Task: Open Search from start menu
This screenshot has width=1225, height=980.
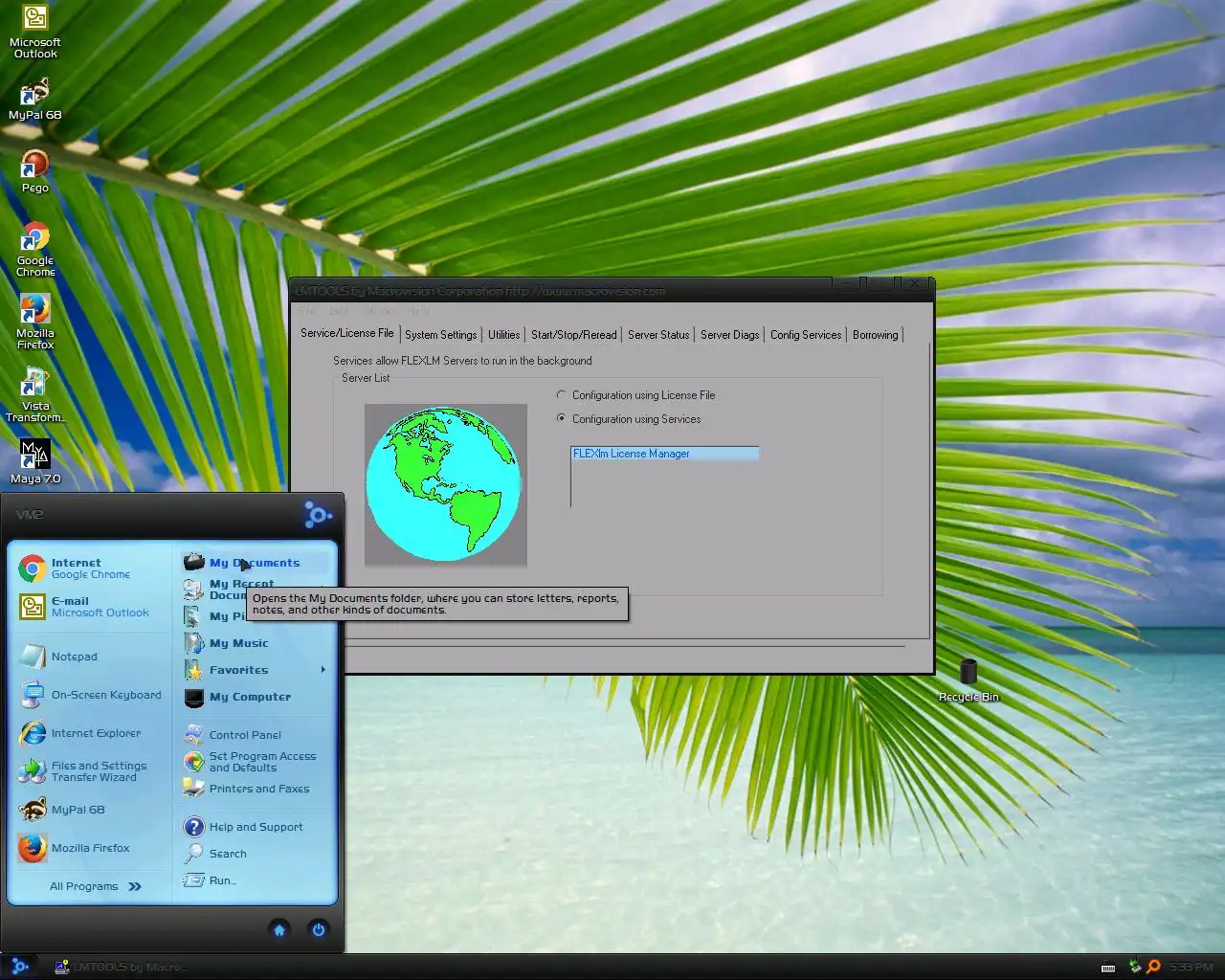Action: 256,854
